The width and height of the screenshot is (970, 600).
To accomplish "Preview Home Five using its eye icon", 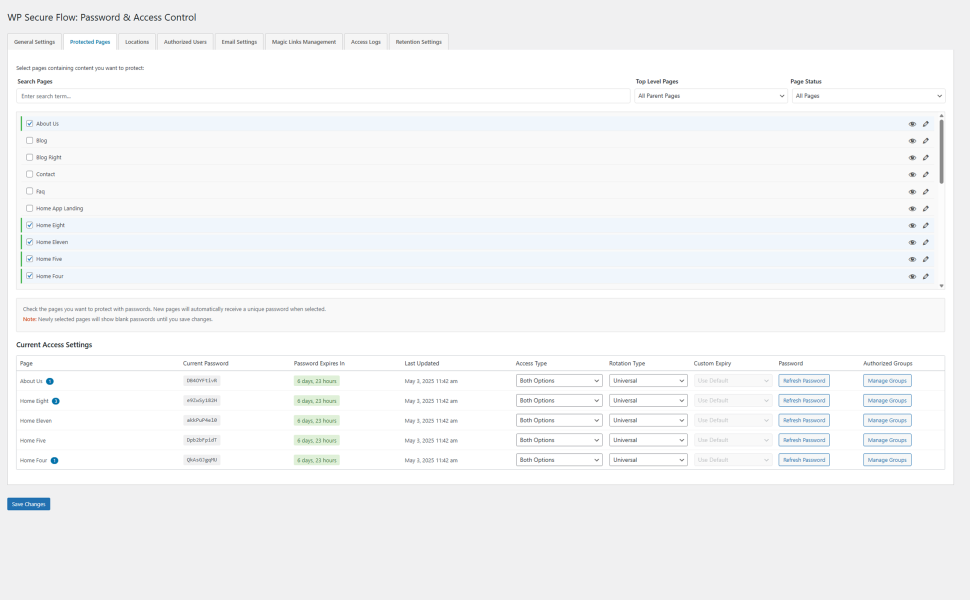I will click(912, 259).
